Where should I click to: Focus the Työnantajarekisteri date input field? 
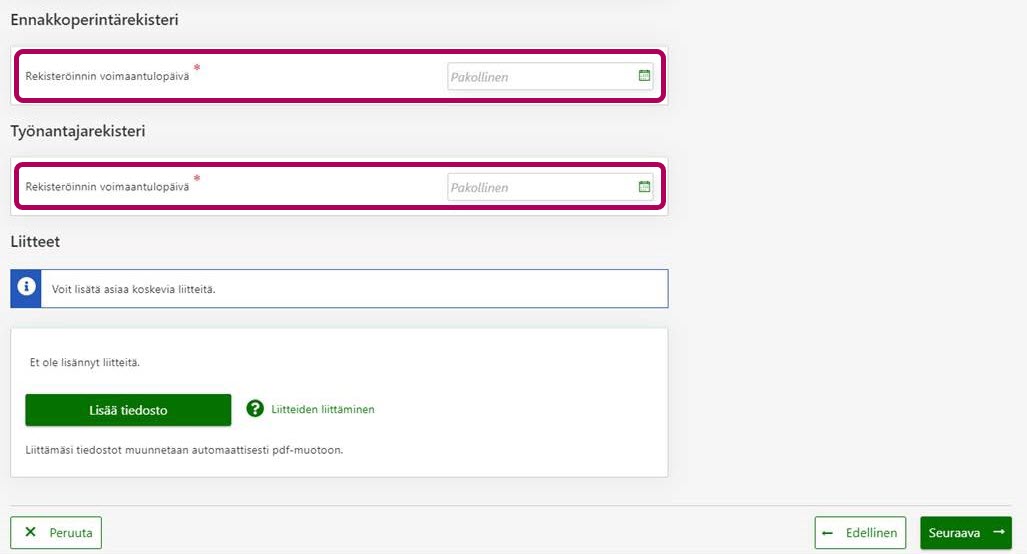tap(540, 188)
